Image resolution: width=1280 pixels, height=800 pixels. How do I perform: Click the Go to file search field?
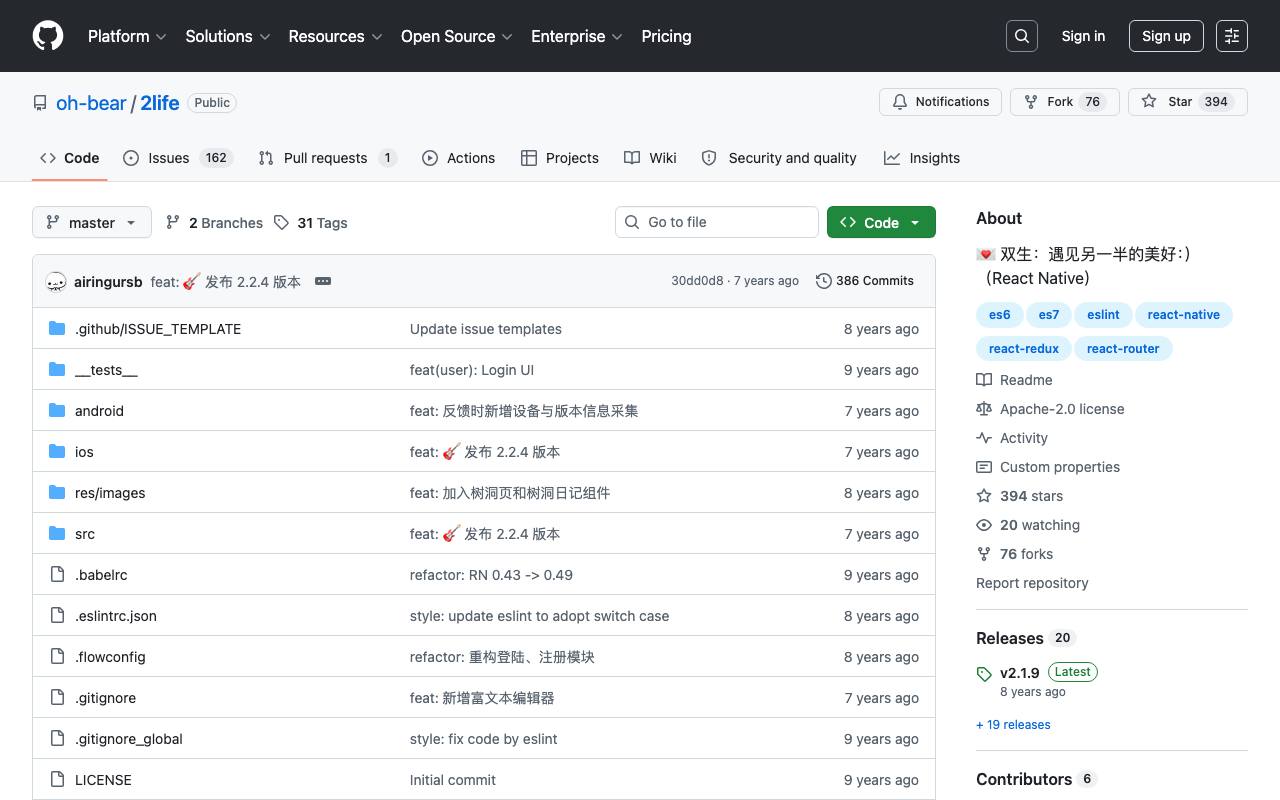(x=717, y=222)
